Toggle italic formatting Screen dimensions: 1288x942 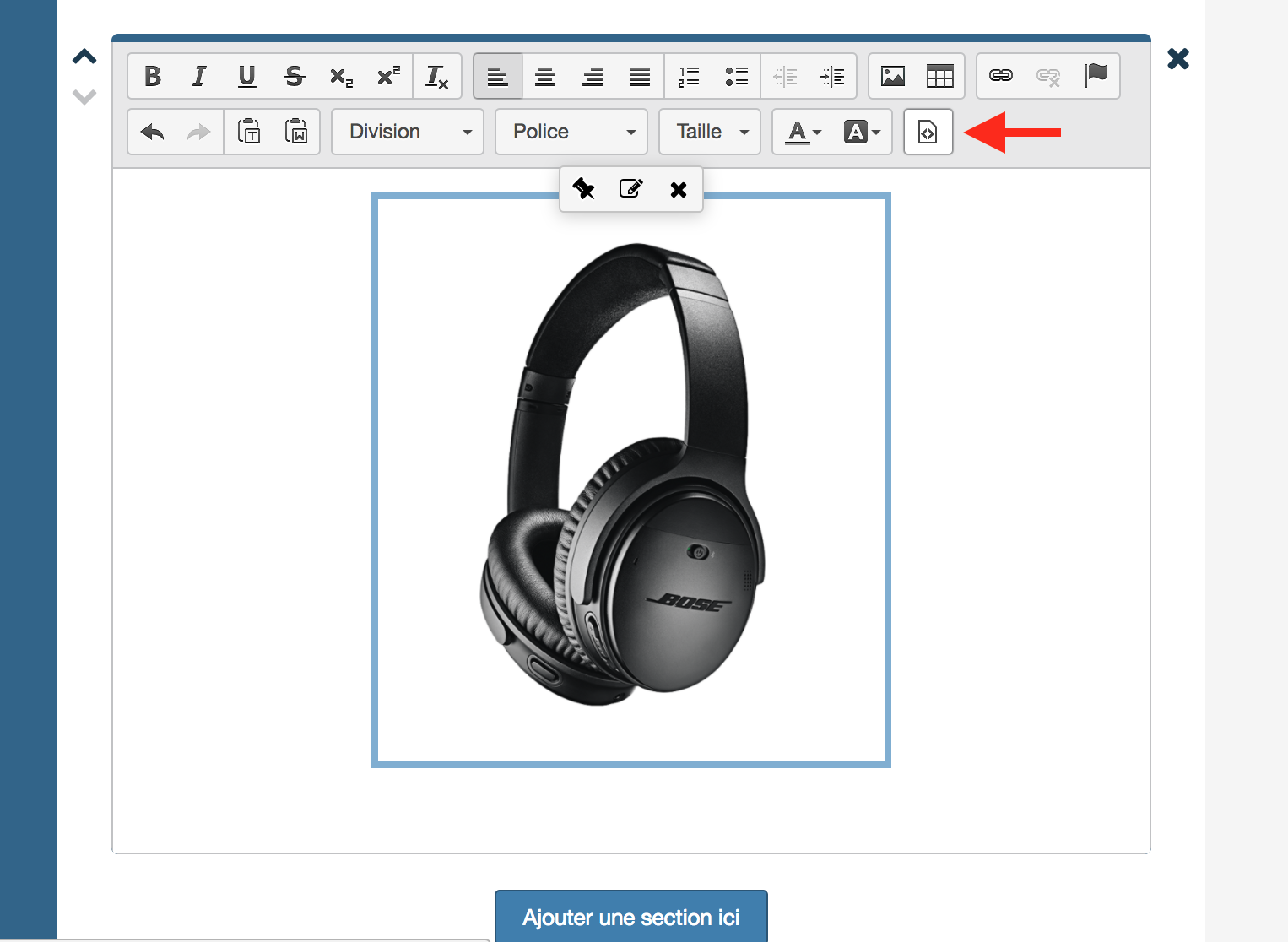(x=199, y=76)
